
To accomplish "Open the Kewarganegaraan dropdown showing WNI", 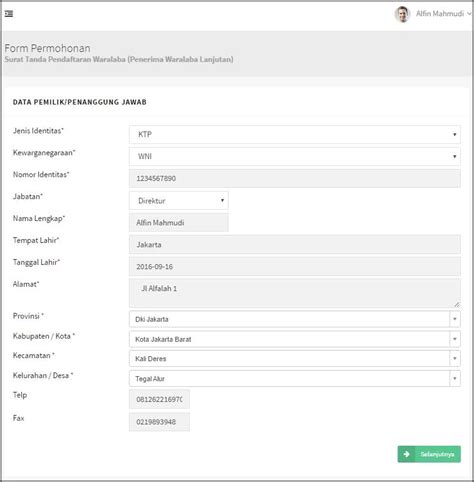I will [x=295, y=156].
